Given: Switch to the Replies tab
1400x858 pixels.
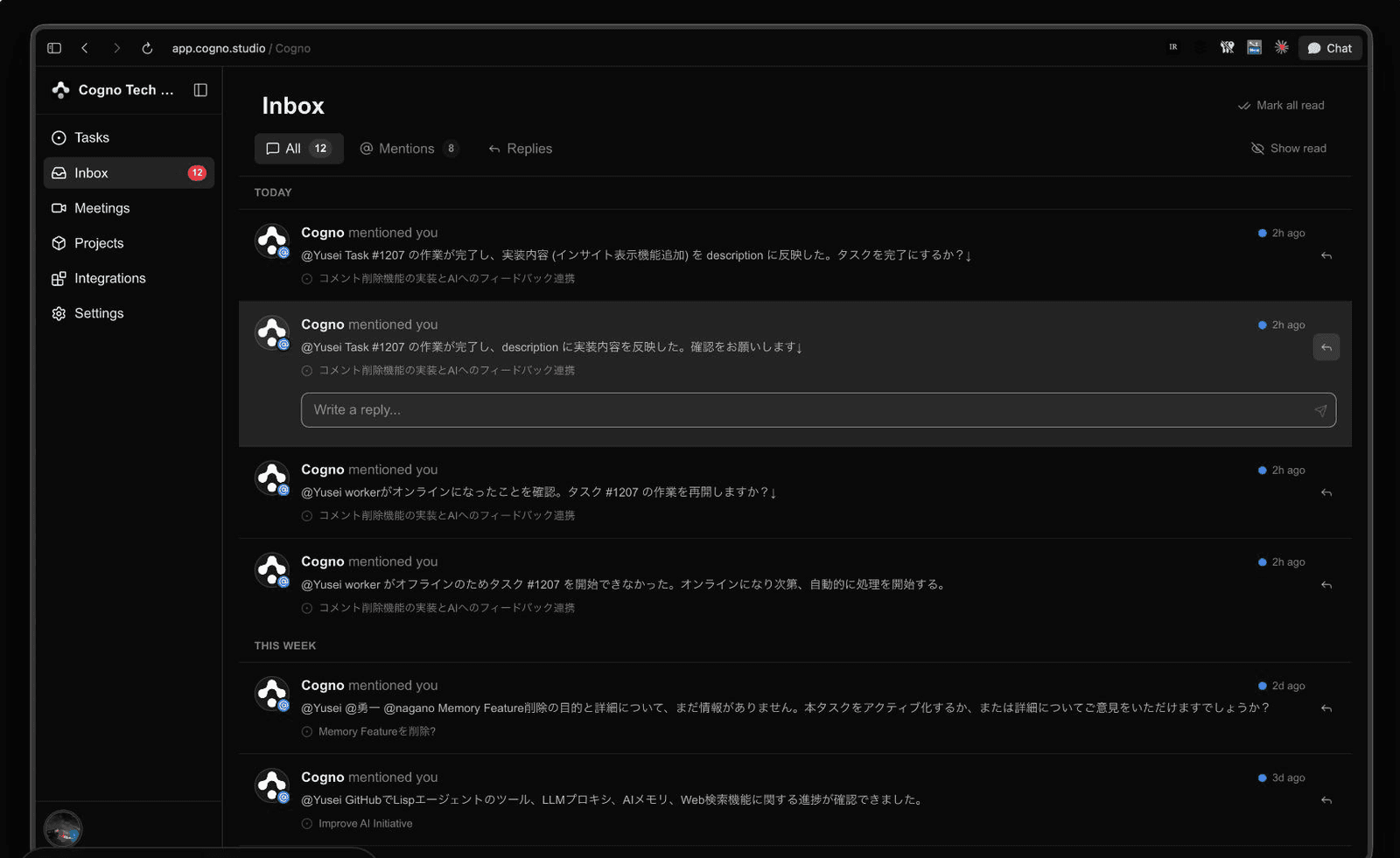Looking at the screenshot, I should [521, 149].
